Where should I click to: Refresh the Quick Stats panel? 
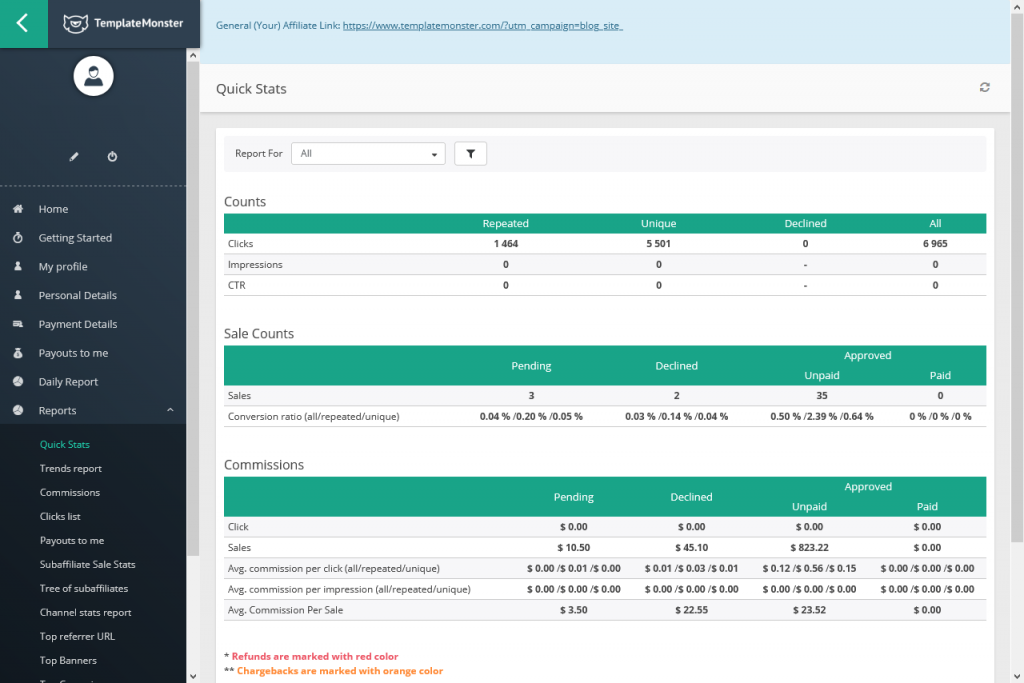click(x=984, y=88)
